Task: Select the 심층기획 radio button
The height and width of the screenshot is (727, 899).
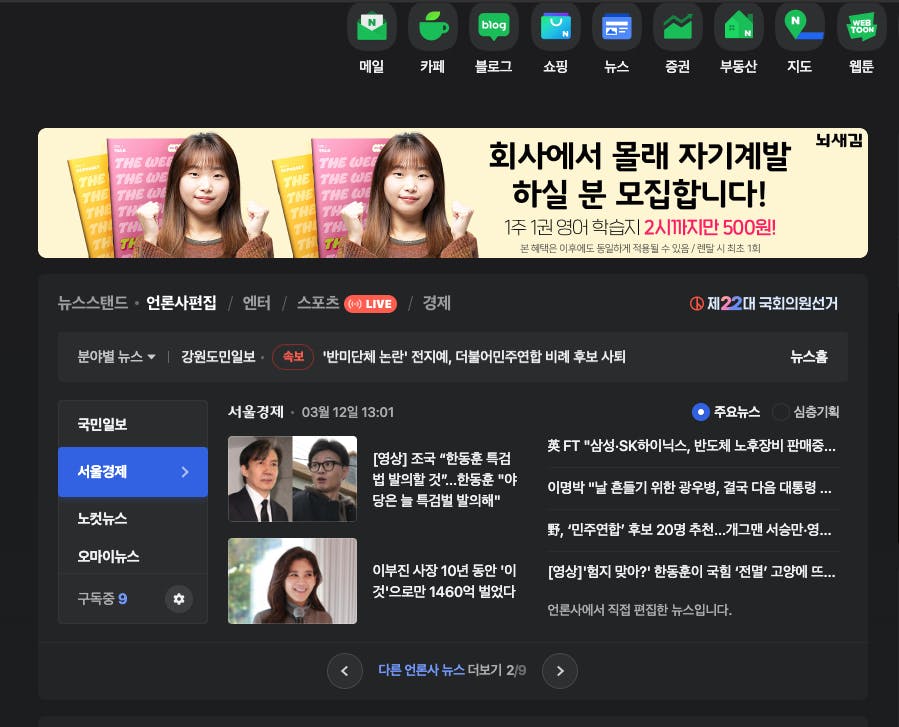Action: [x=780, y=412]
